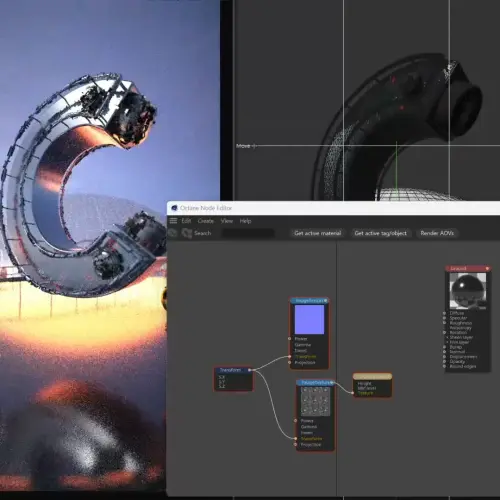Click the Transform node output port

click(x=250, y=370)
